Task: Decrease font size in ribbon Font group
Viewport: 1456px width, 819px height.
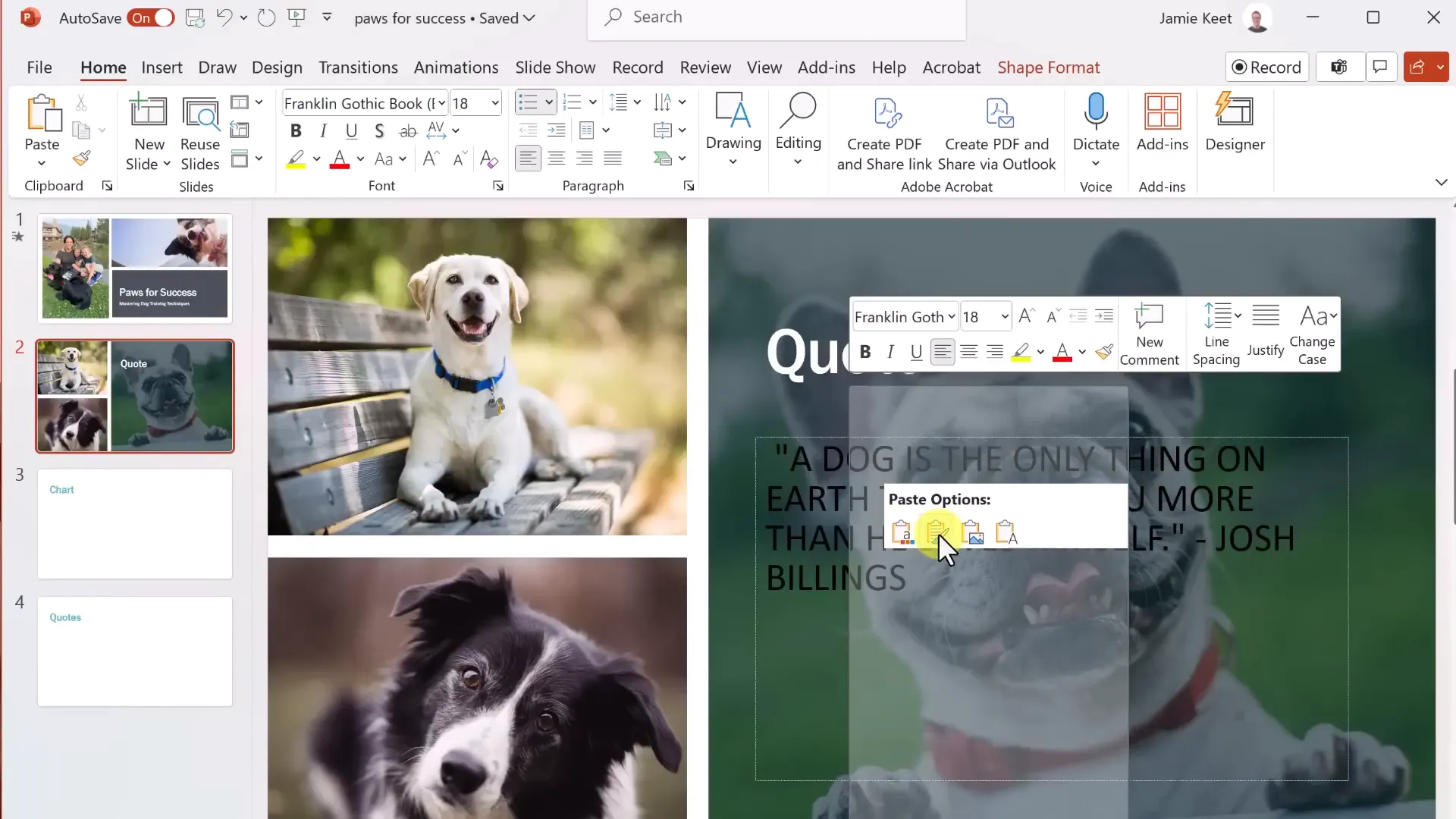Action: (x=460, y=159)
